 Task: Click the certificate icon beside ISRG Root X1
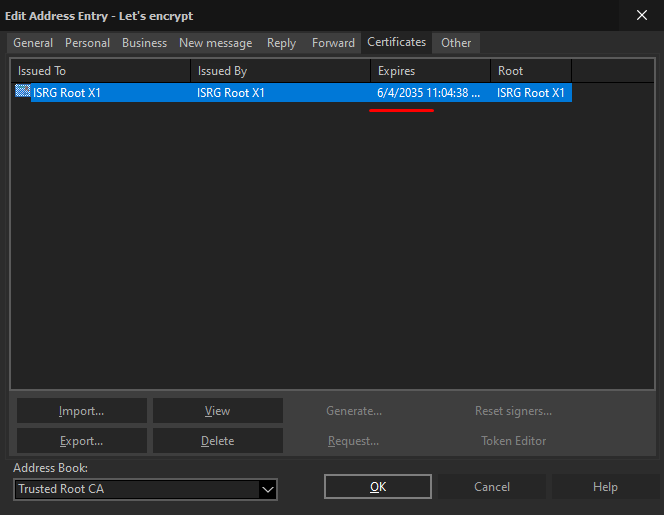tap(22, 91)
